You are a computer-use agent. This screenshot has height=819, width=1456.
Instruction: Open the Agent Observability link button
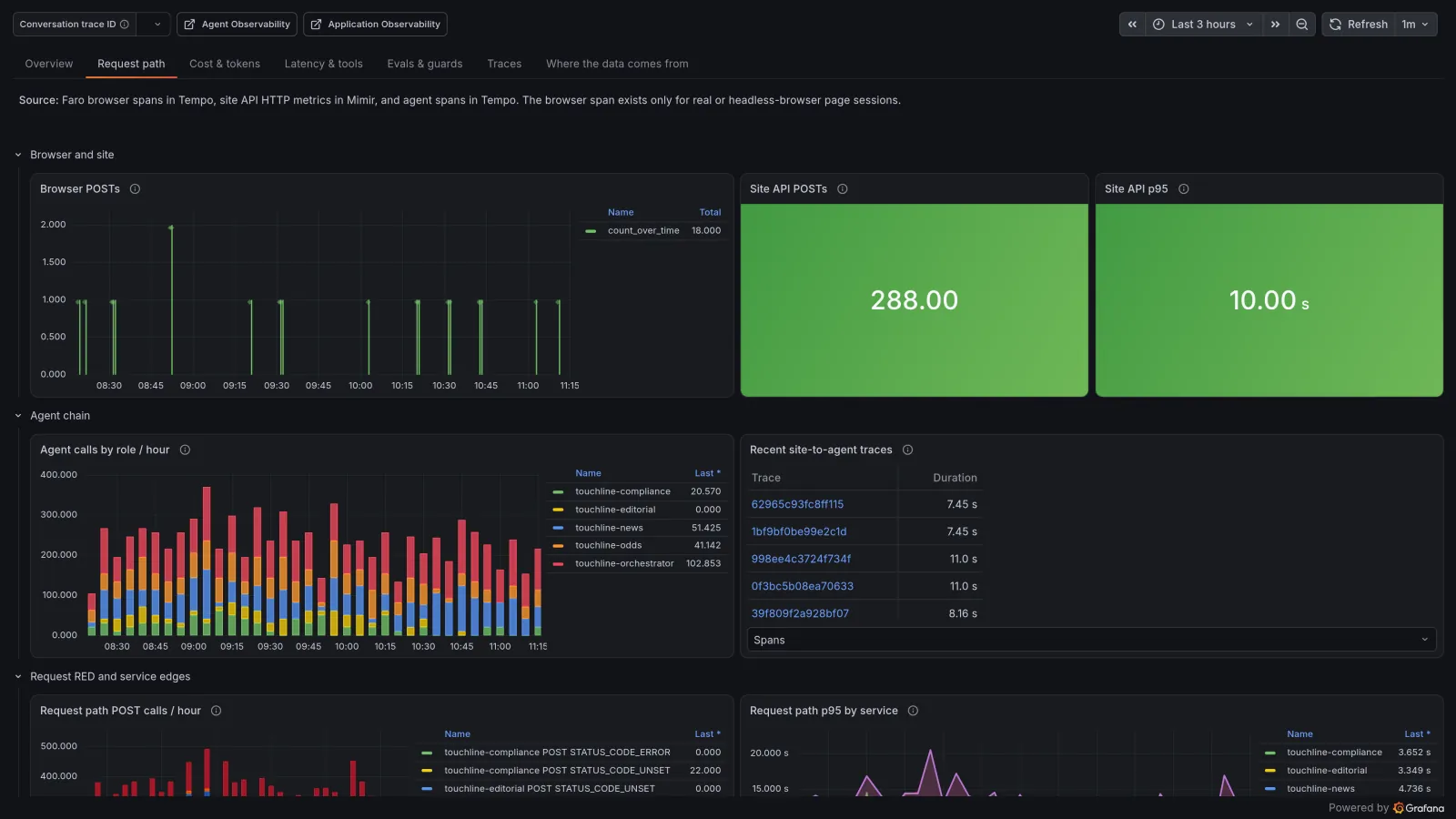pos(237,25)
